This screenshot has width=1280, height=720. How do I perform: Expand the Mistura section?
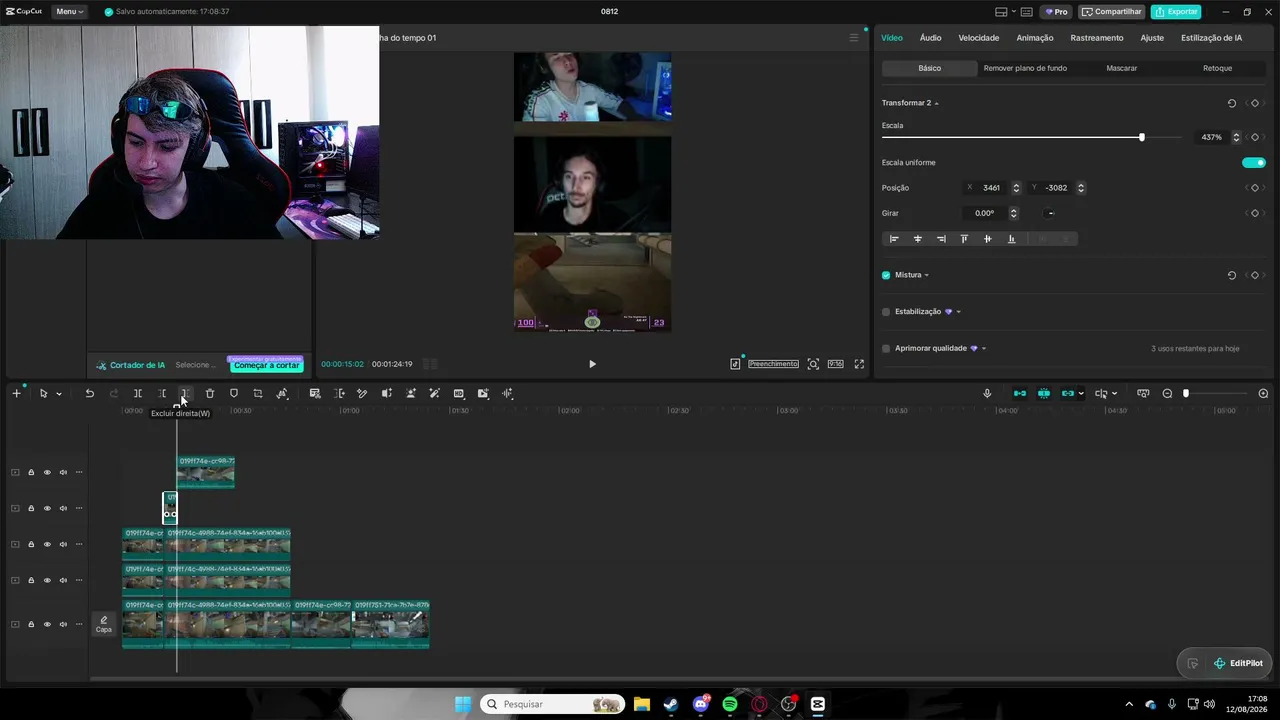click(x=927, y=275)
